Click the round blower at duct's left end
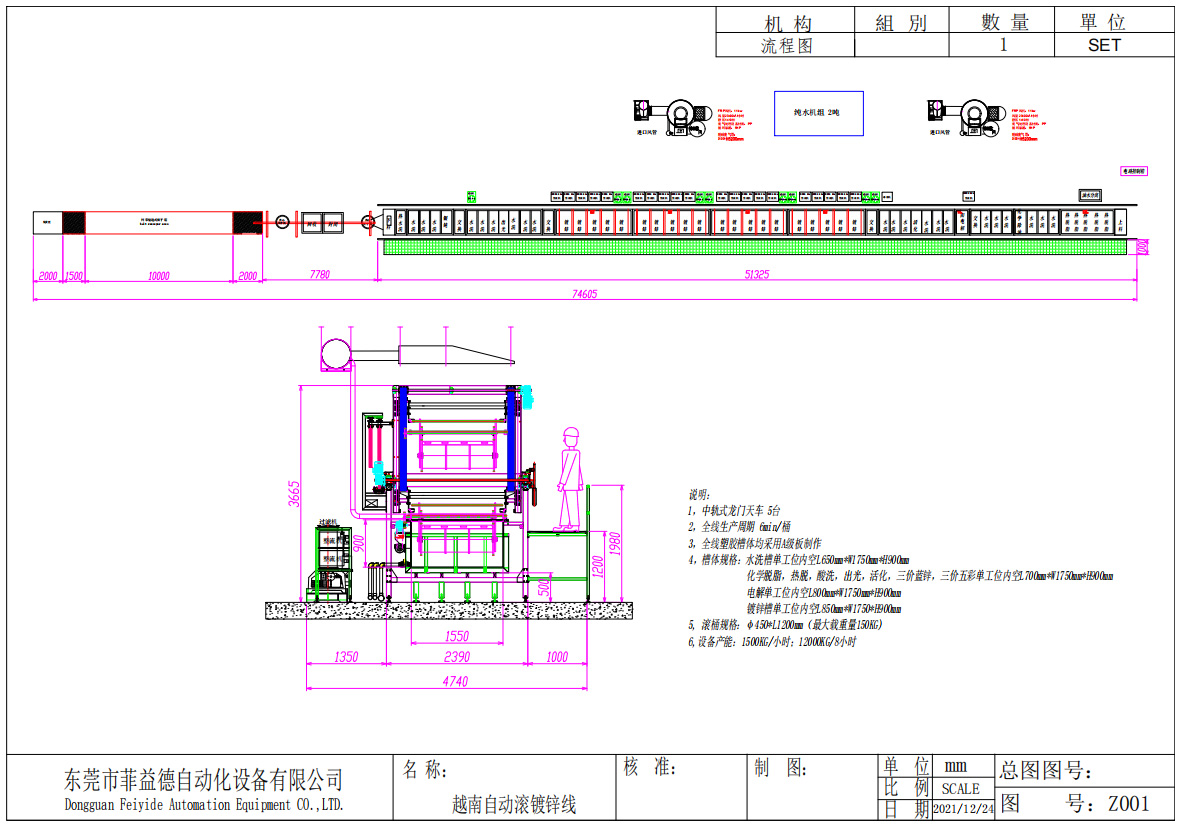This screenshot has width=1180, height=825. (x=335, y=354)
